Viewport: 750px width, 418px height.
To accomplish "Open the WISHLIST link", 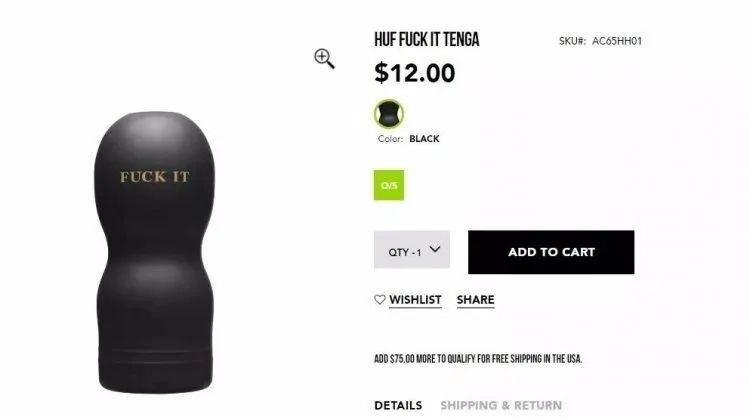I will coord(415,300).
